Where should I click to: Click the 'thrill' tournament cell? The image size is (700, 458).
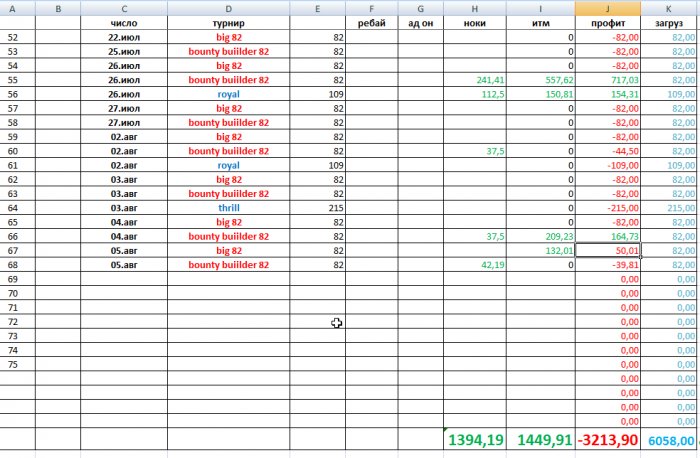229,208
